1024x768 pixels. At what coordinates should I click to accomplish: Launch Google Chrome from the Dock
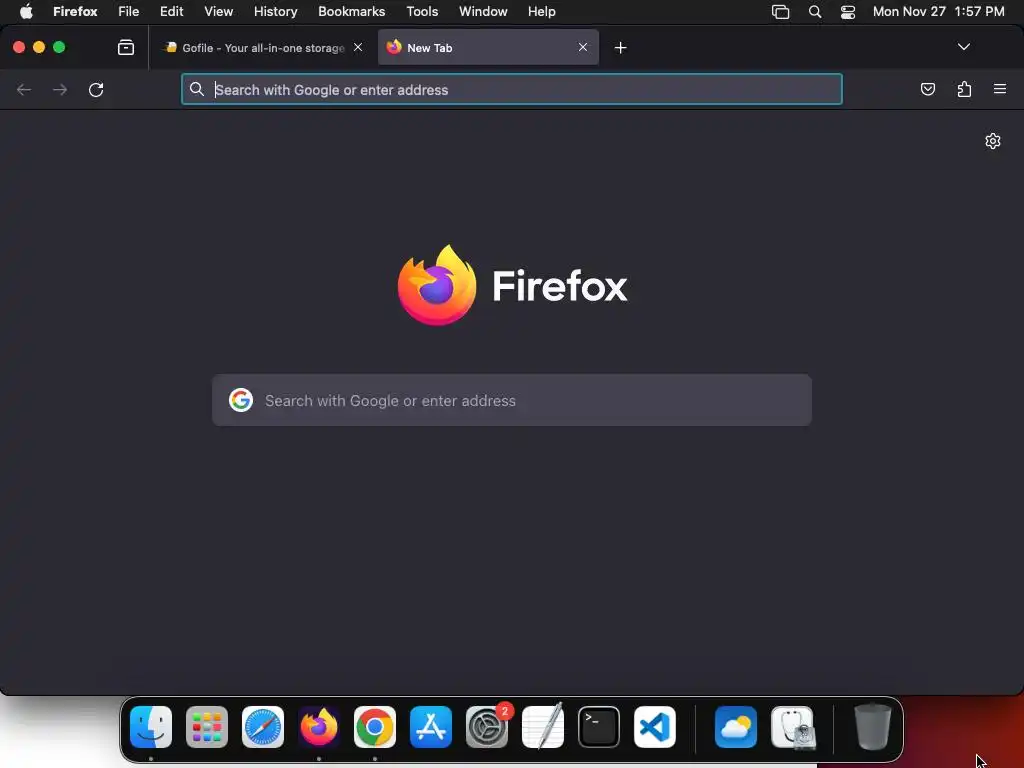[x=375, y=727]
